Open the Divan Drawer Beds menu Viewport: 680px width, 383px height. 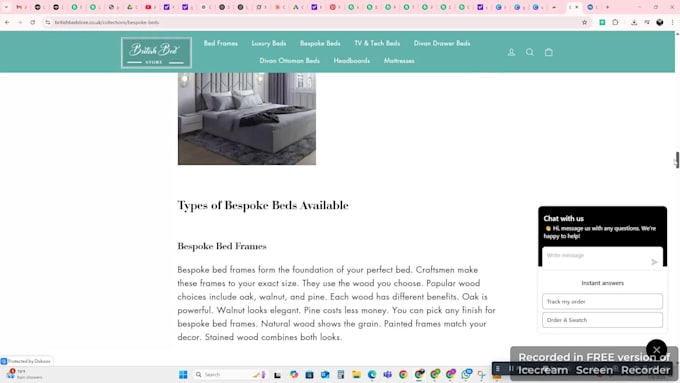tap(442, 43)
